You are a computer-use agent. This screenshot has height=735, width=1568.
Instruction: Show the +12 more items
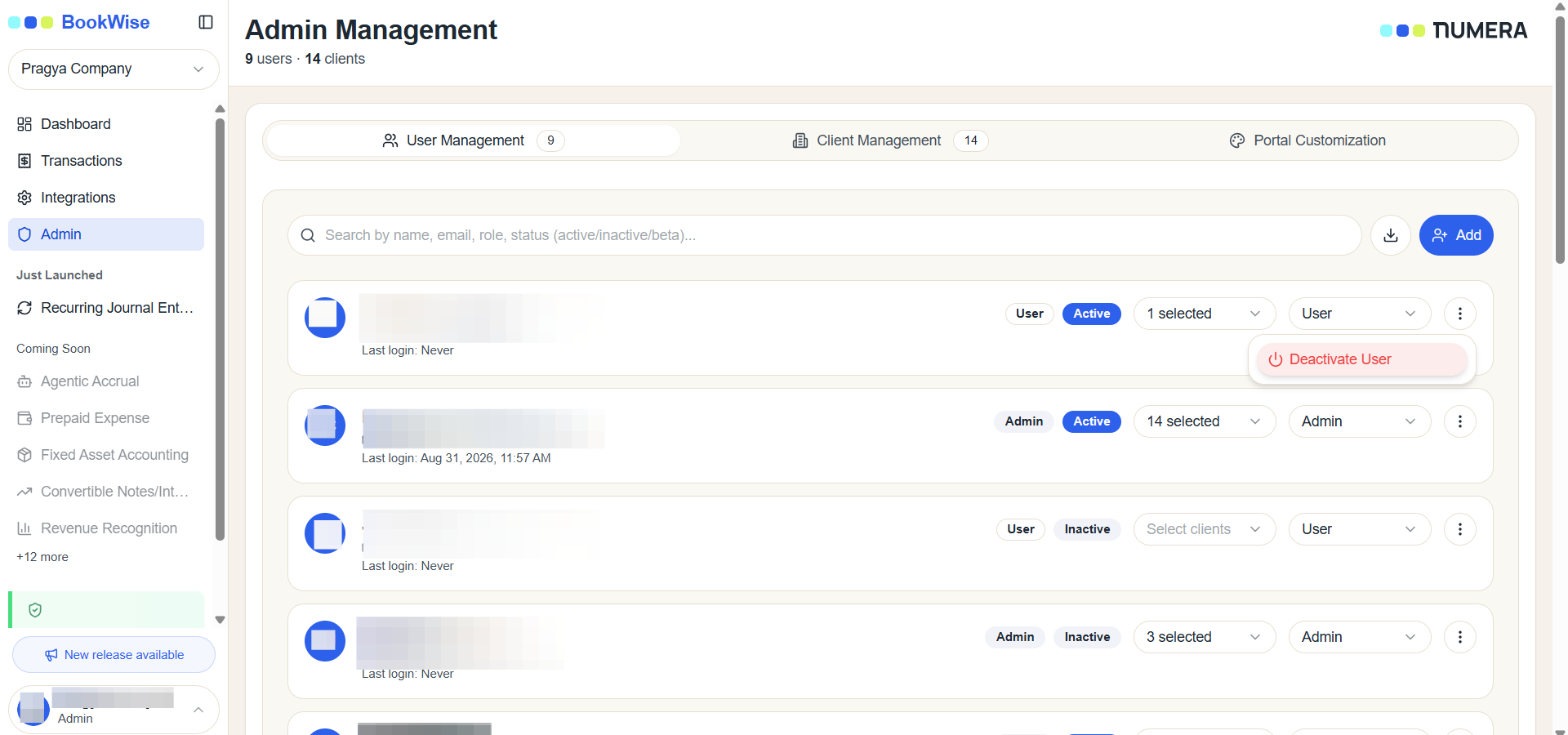[42, 557]
